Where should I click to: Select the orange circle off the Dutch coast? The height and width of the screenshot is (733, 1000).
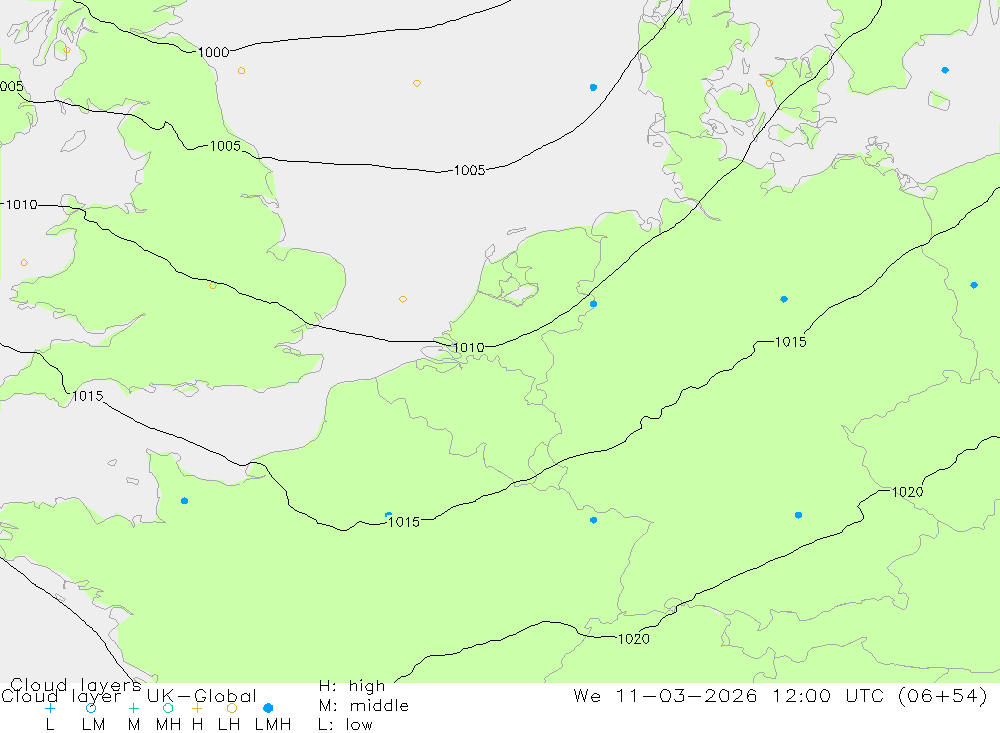coord(402,299)
